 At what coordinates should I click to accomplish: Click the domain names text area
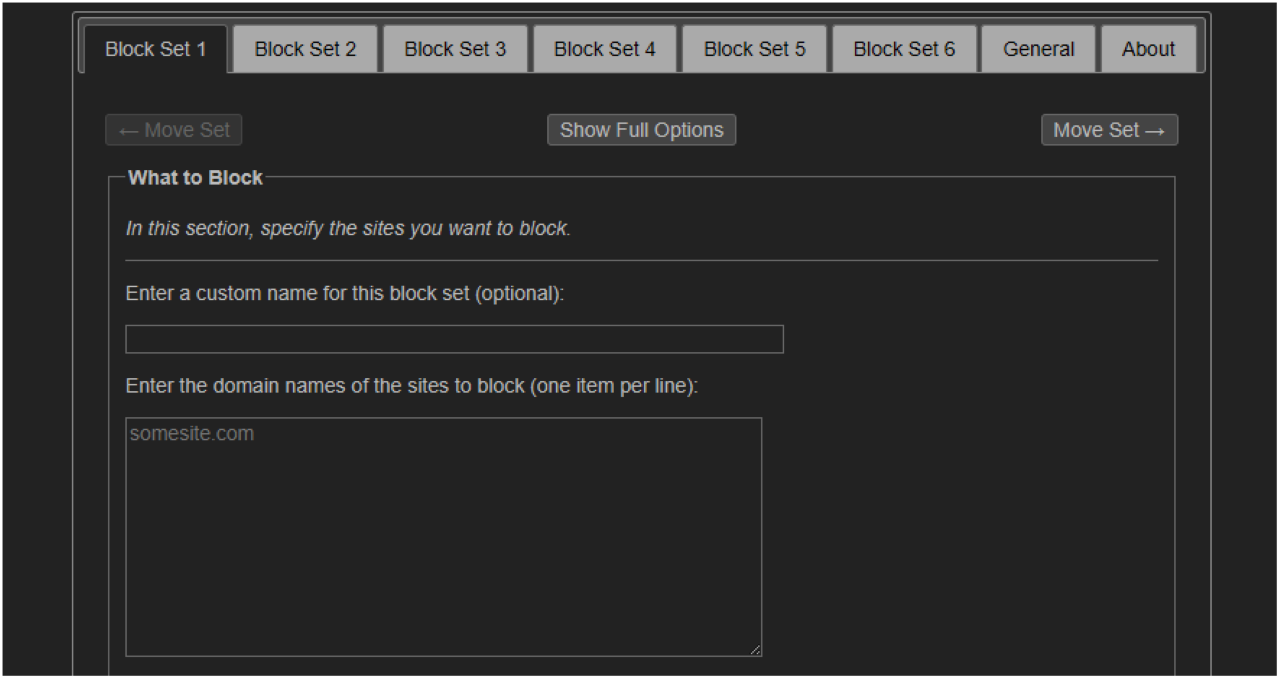click(443, 535)
